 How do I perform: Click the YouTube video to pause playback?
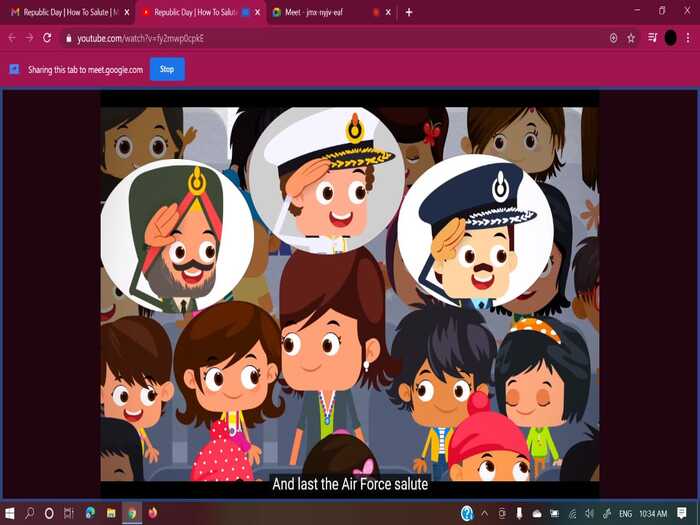(350, 294)
